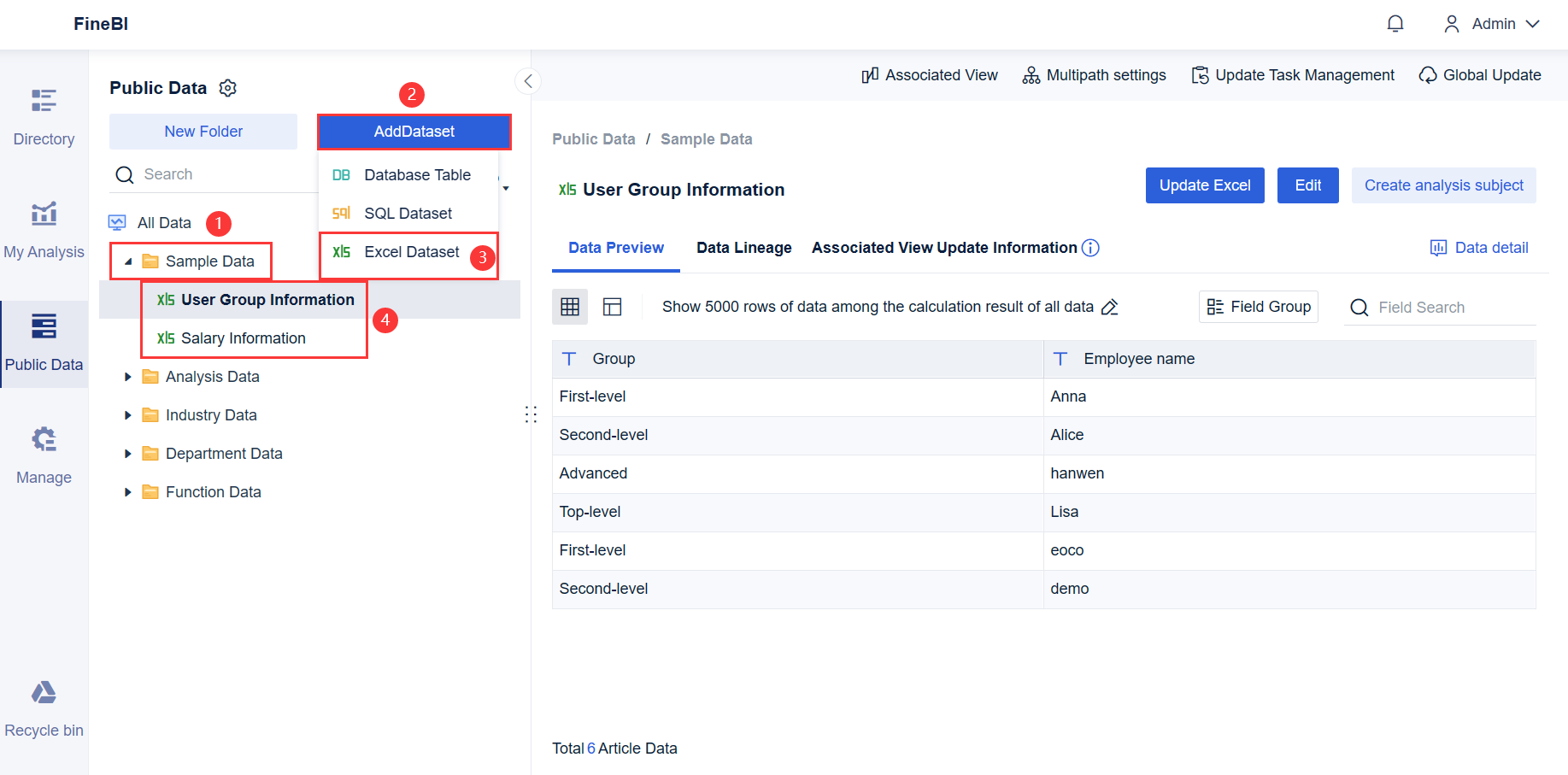Click the edit pencil beside the 5000 rows text
Viewport: 1568px width, 775px height.
point(1110,306)
